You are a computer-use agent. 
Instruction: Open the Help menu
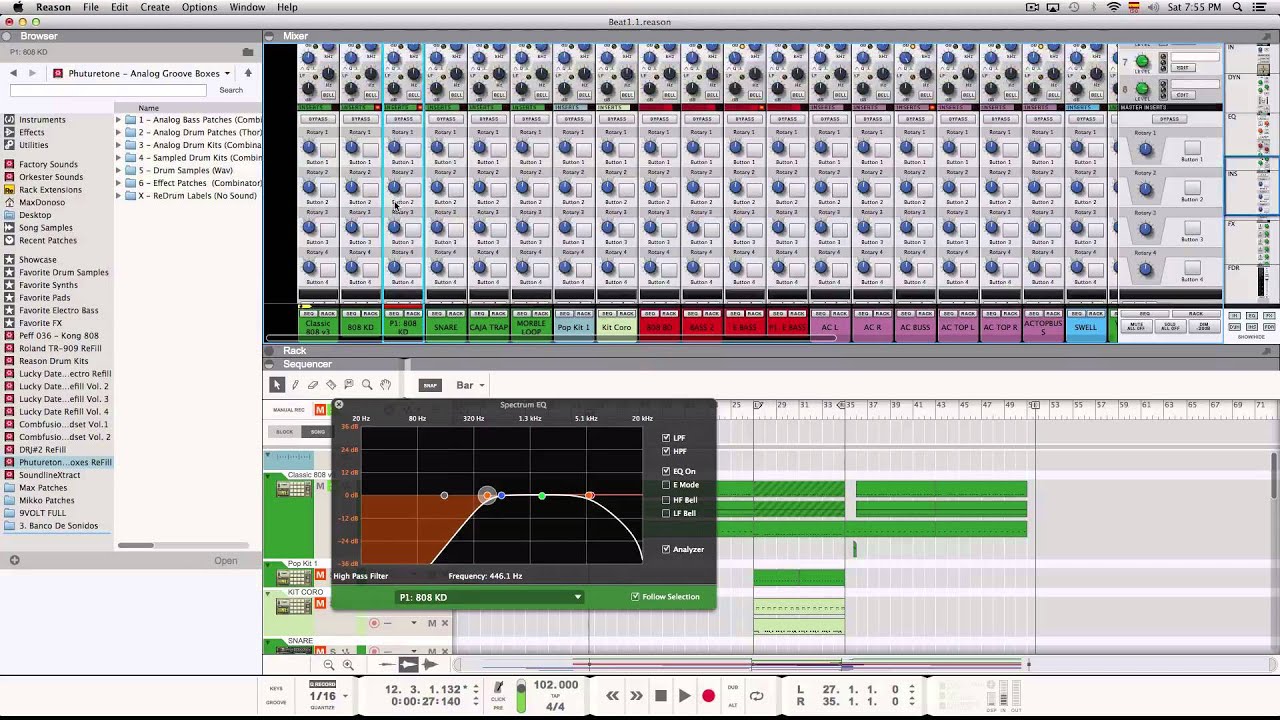coord(287,7)
